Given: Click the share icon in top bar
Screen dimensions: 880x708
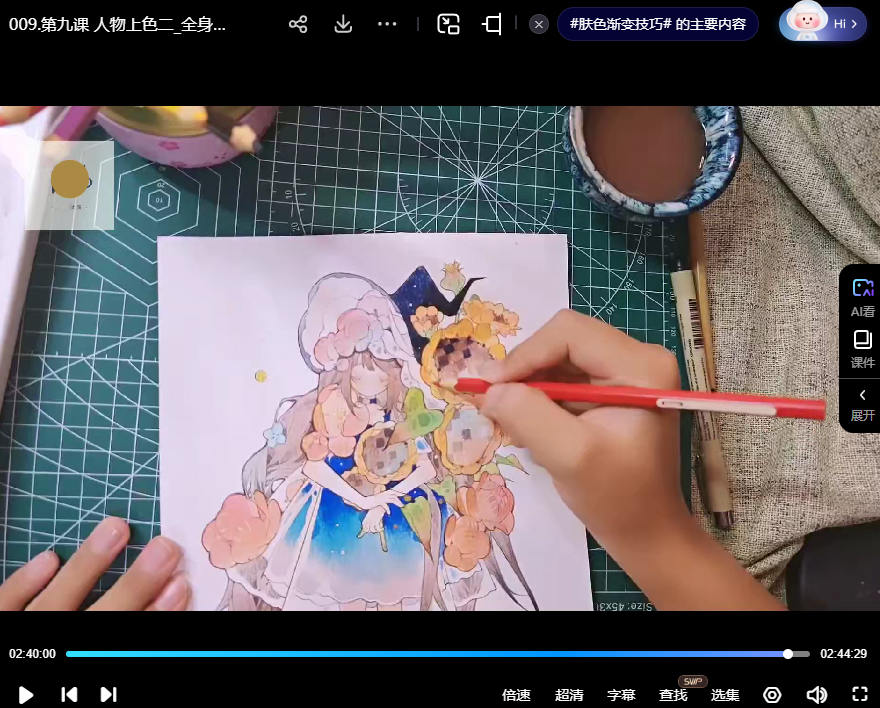Looking at the screenshot, I should pos(298,25).
